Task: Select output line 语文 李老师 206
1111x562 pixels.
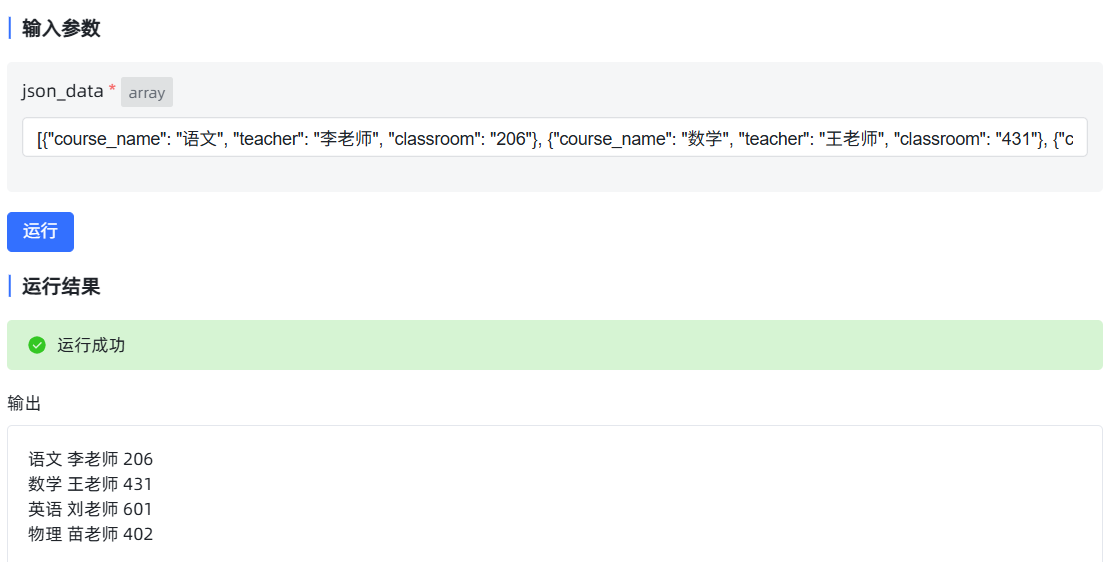Action: point(91,459)
